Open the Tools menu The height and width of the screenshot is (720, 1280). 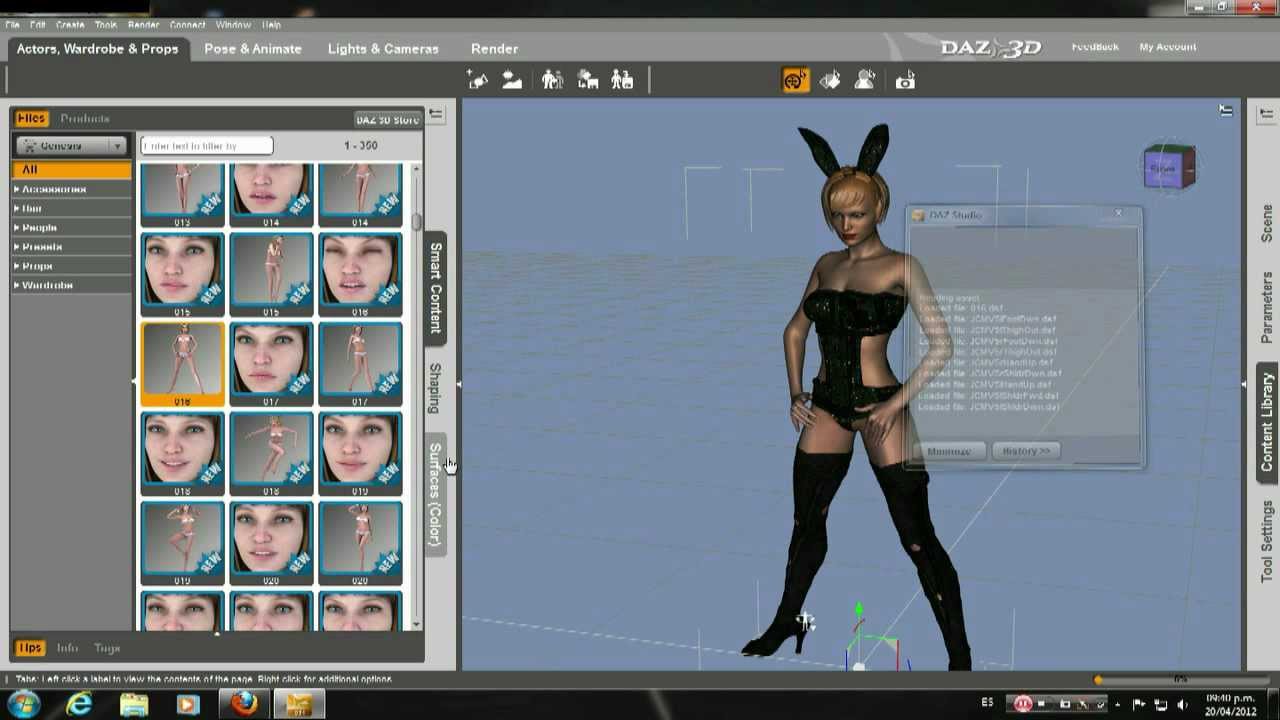click(x=105, y=24)
